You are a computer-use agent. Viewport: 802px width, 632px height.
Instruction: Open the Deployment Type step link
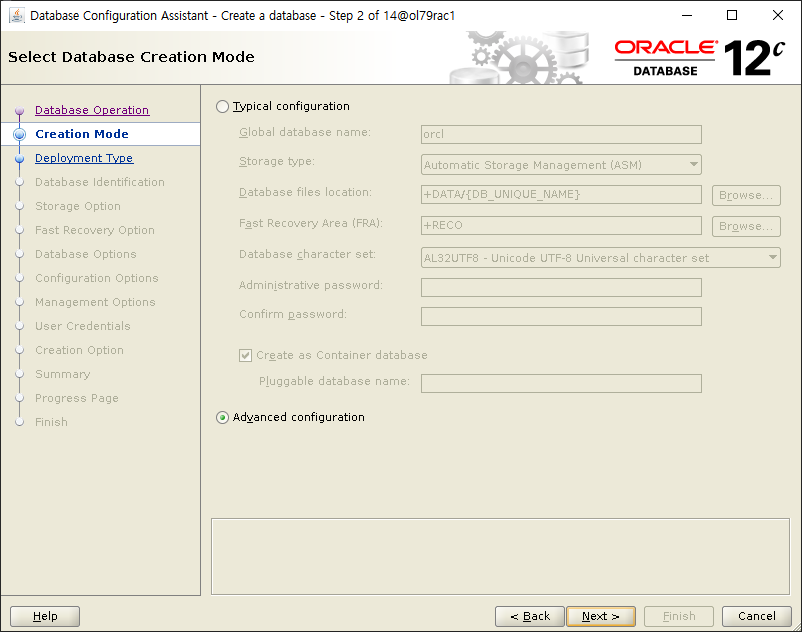point(84,158)
